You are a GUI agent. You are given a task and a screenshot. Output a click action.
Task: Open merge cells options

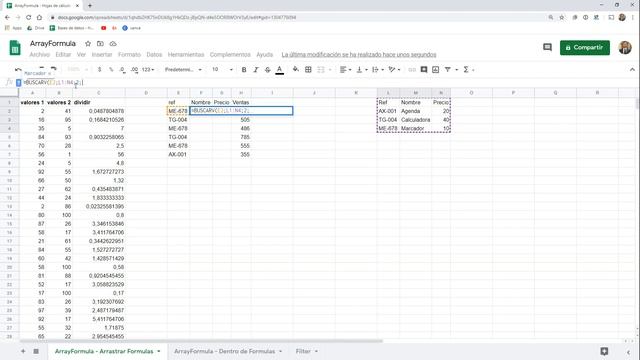pyautogui.click(x=321, y=70)
